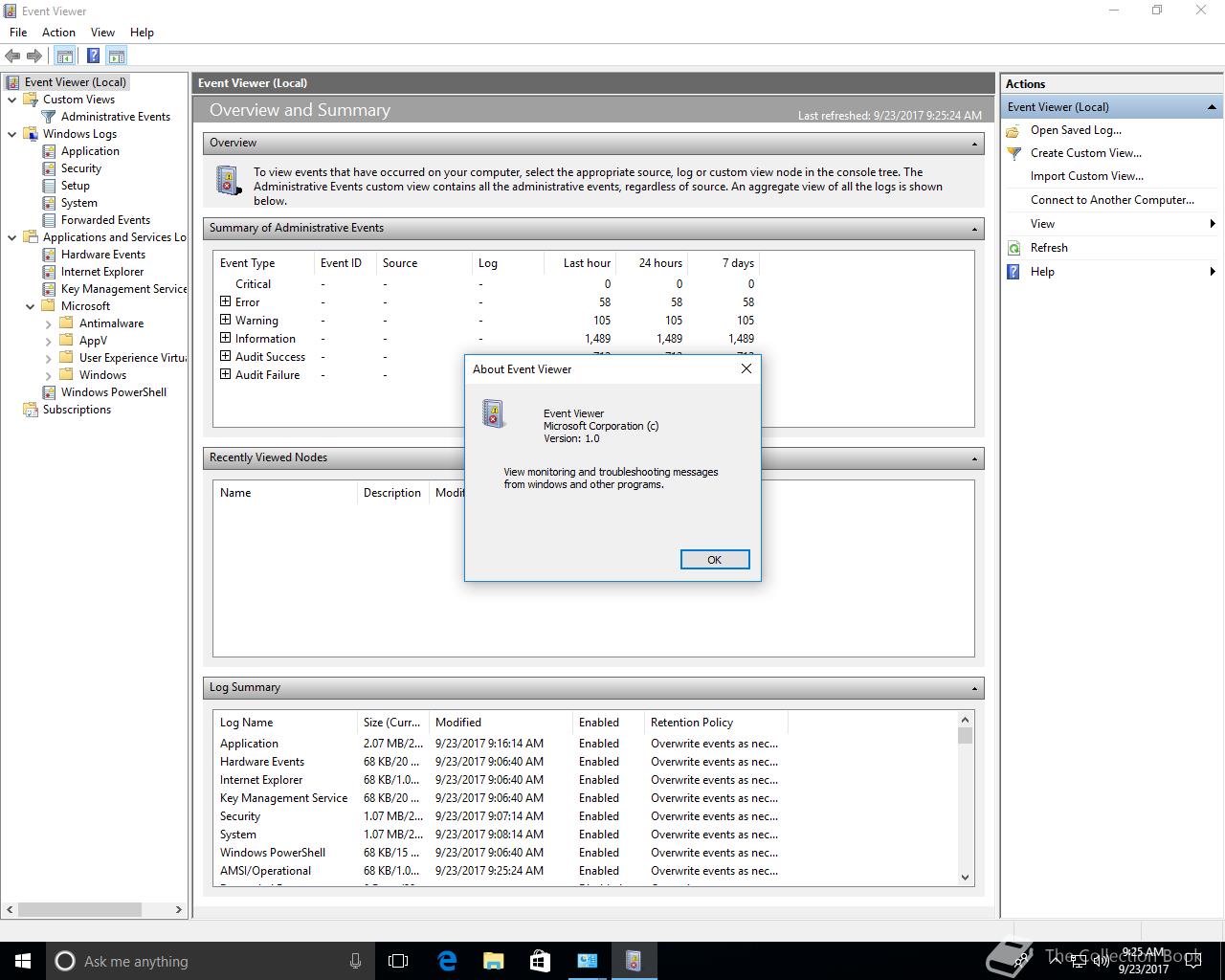1225x980 pixels.
Task: Collapse the Custom Views tree node
Action: (11, 100)
